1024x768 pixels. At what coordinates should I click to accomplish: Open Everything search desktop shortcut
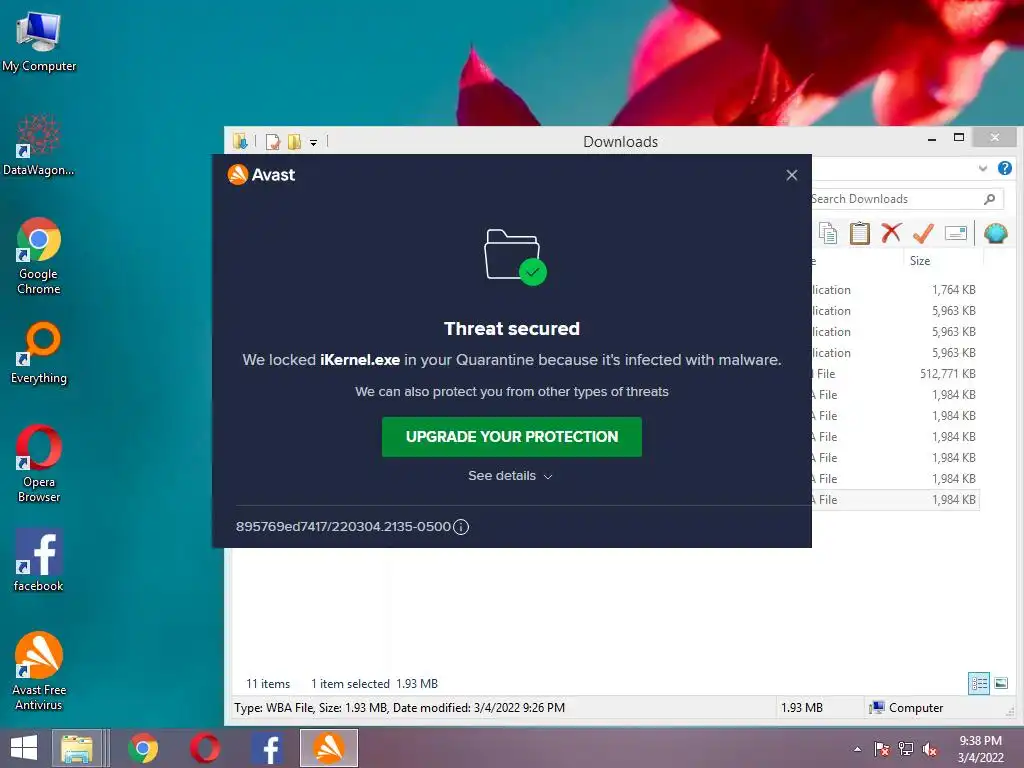pyautogui.click(x=39, y=353)
